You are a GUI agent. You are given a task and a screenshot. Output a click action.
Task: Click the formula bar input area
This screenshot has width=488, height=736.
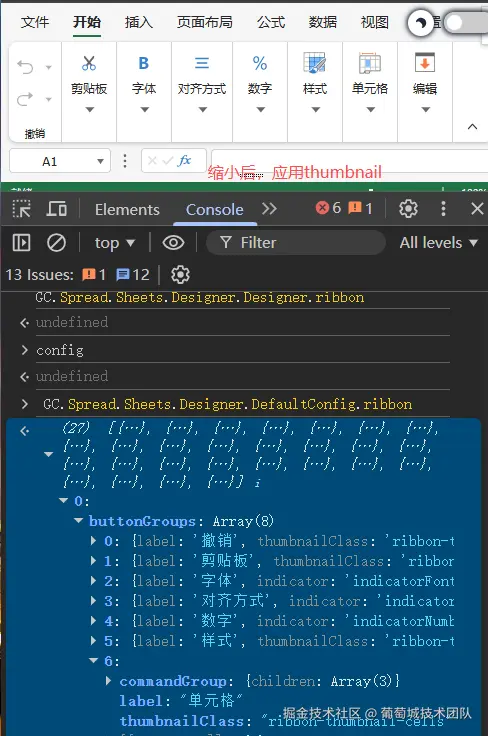coord(349,161)
